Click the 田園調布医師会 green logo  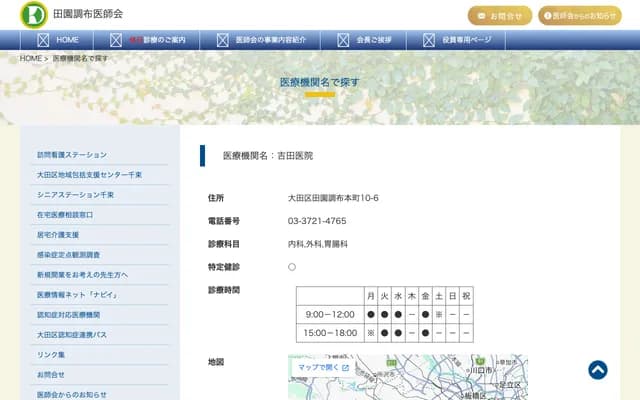click(33, 14)
